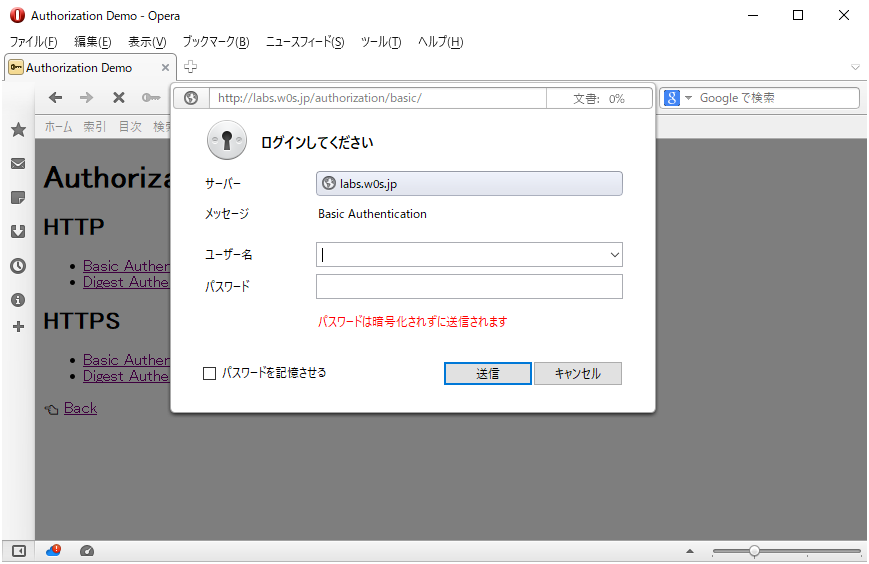This screenshot has width=869, height=564.
Task: Click the 送信 button
Action: pos(487,373)
